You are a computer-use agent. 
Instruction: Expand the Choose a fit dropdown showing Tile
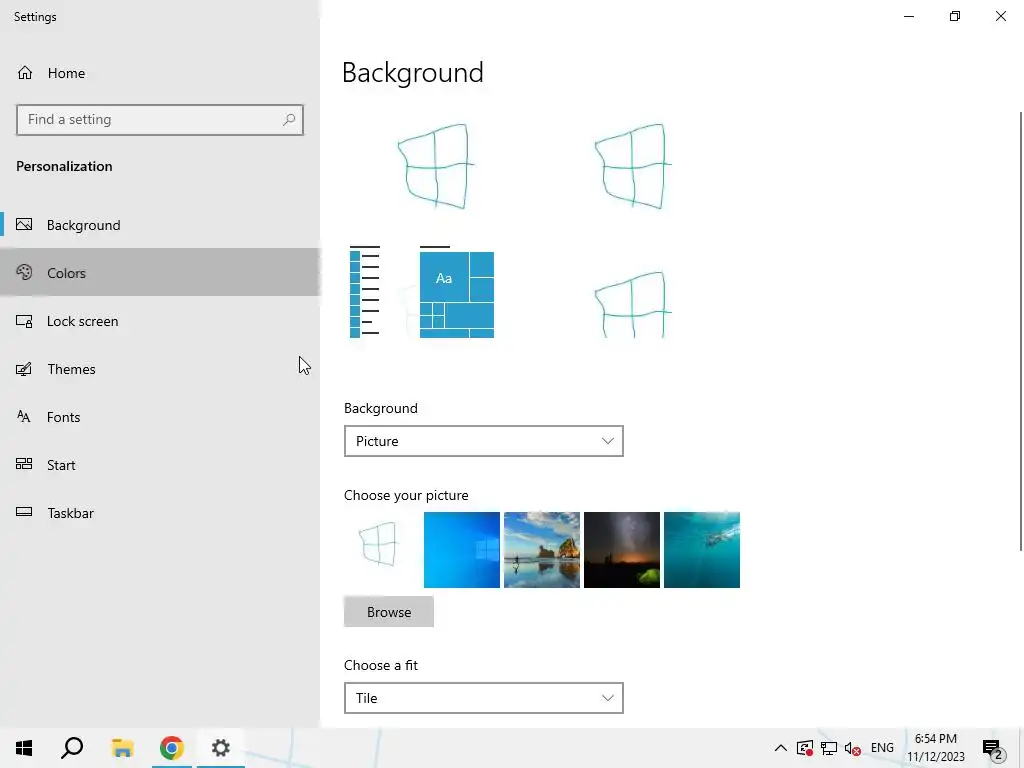tap(483, 698)
